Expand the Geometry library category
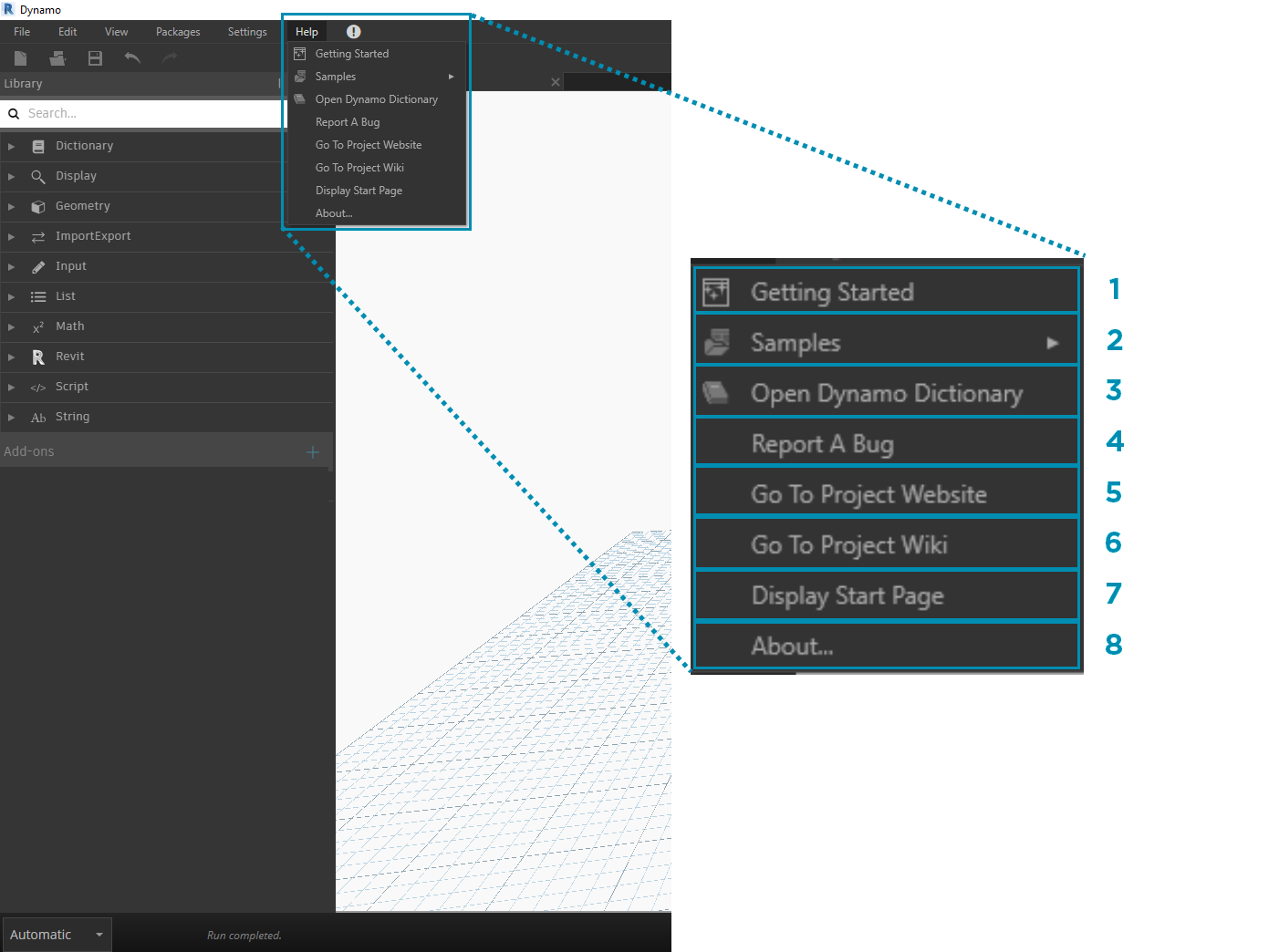The image size is (1279, 952). 11,207
